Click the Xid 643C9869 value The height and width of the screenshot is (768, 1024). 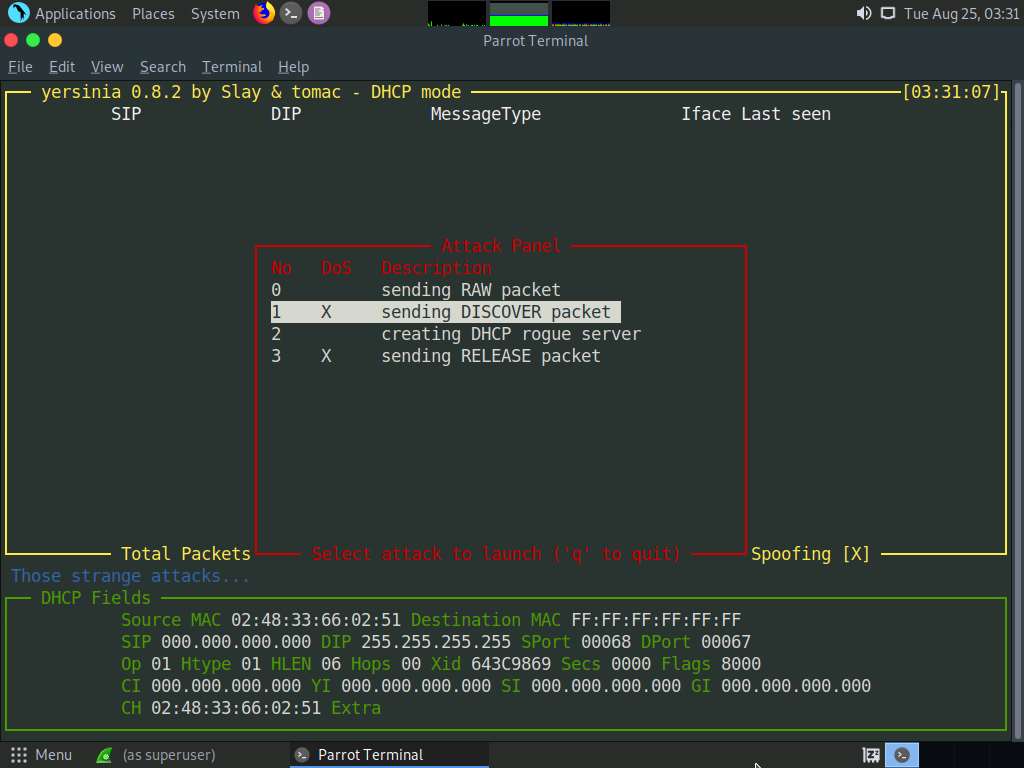click(x=511, y=664)
